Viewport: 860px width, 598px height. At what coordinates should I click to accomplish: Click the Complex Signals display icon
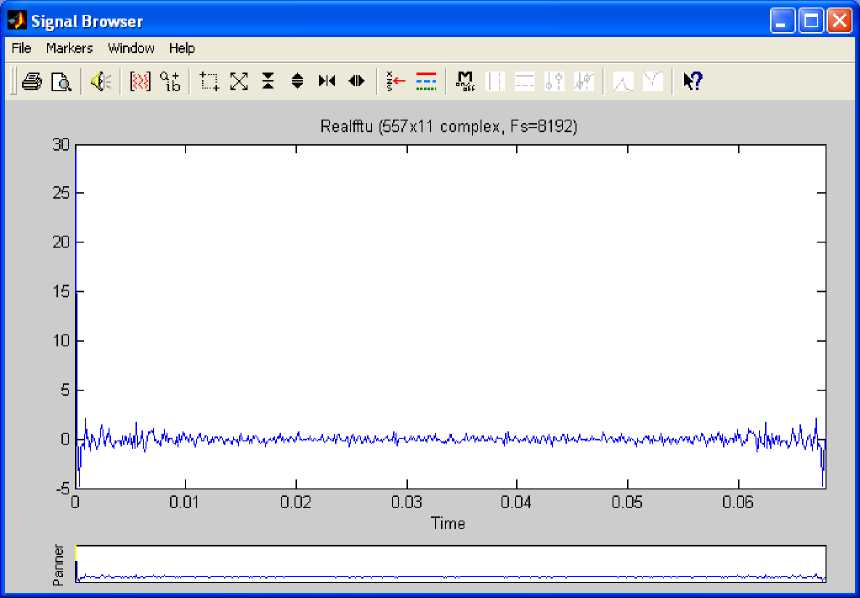click(x=170, y=82)
